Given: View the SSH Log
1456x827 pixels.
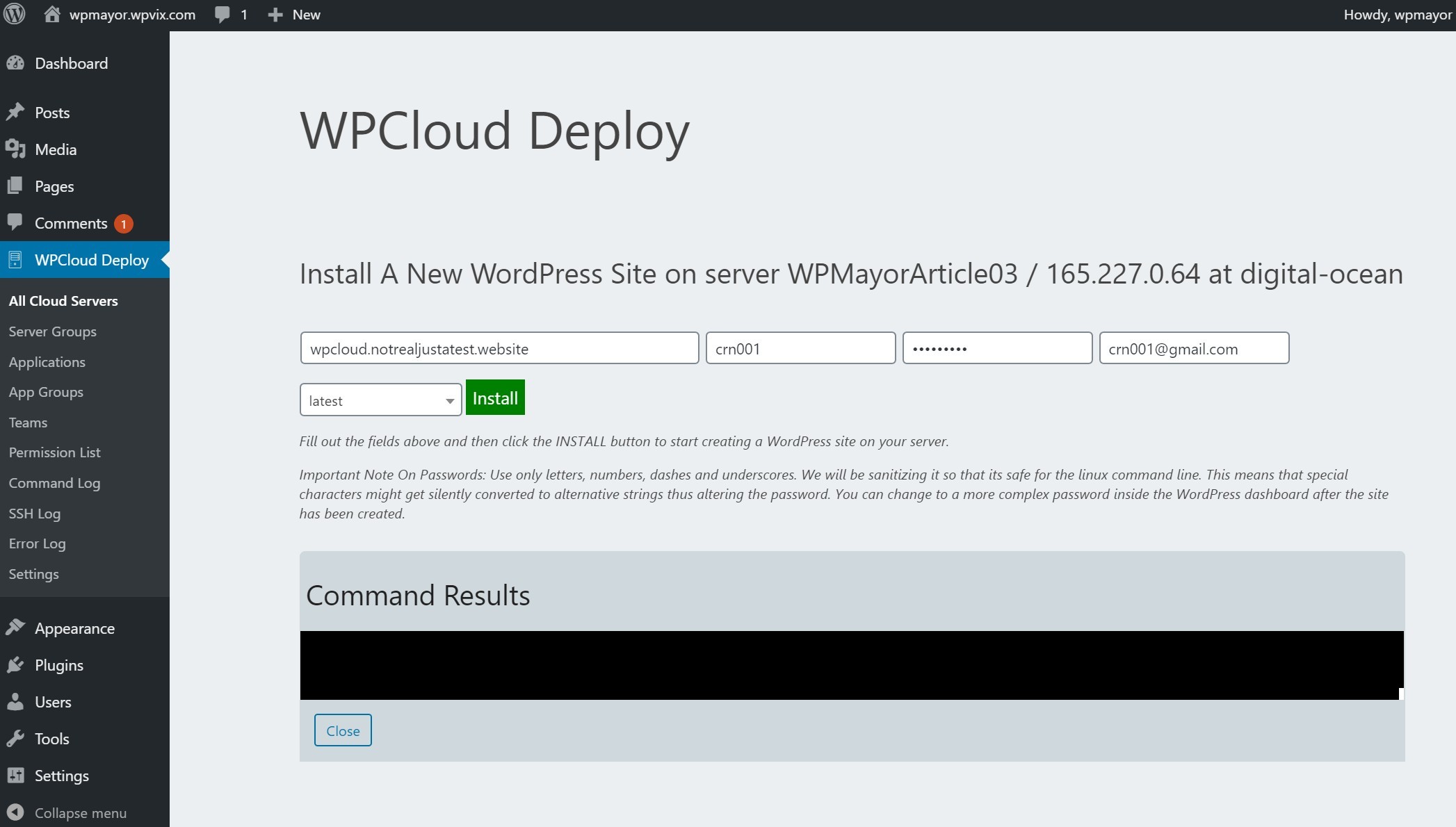Looking at the screenshot, I should pyautogui.click(x=34, y=514).
